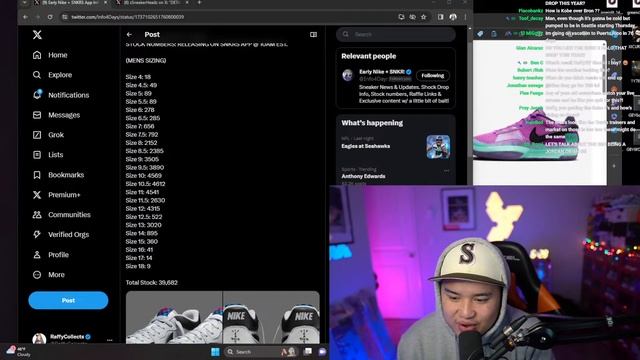Click the More circle icon
The width and height of the screenshot is (640, 360).
[37, 275]
